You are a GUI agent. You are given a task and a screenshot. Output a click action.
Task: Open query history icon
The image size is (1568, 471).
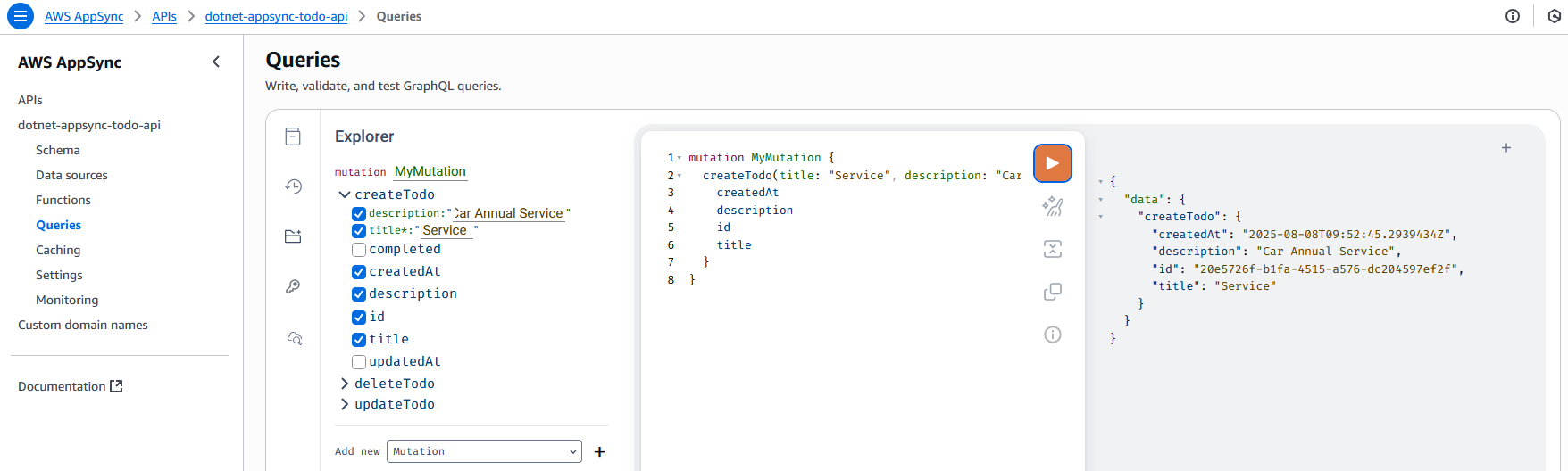(x=293, y=186)
